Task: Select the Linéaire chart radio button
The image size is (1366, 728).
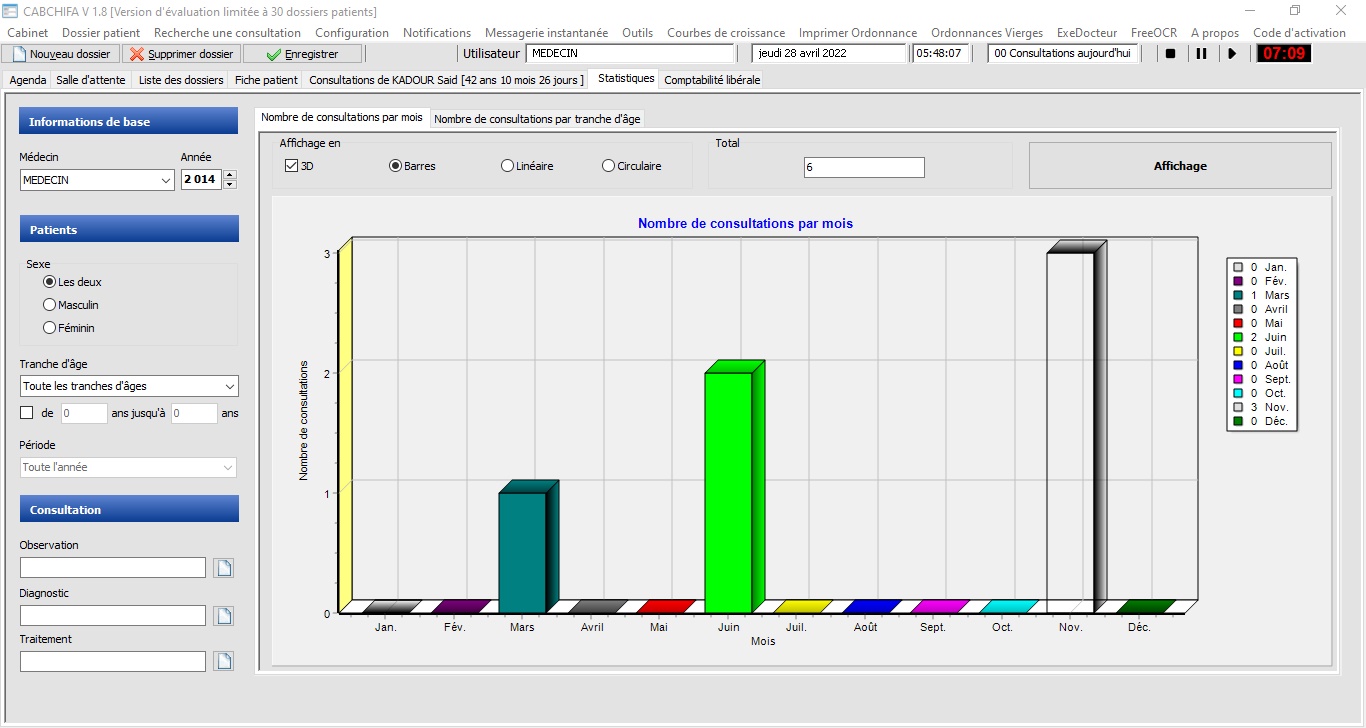Action: click(x=508, y=166)
